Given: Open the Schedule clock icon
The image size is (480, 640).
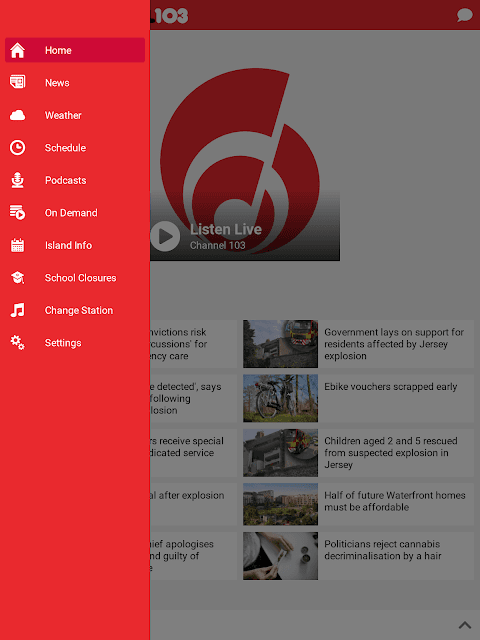Looking at the screenshot, I should pyautogui.click(x=18, y=148).
